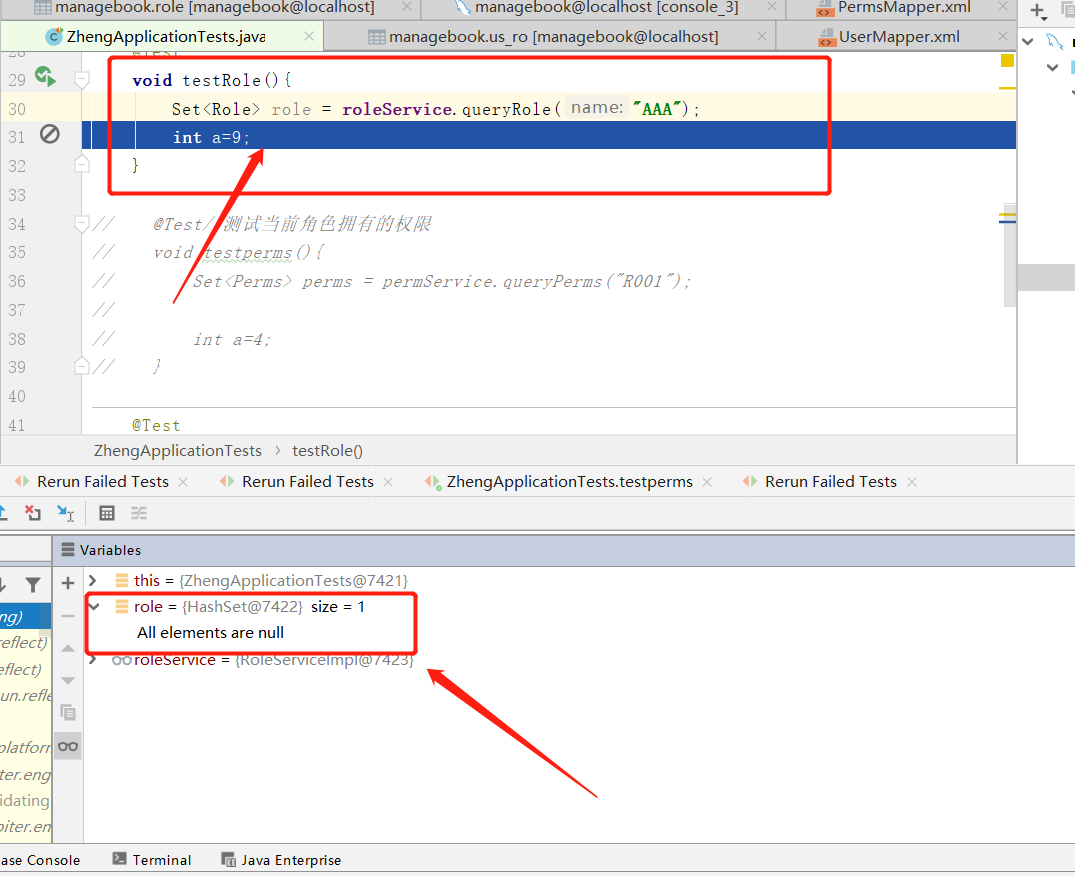The height and width of the screenshot is (876, 1075).
Task: Close the managebook.us_ro tab
Action: (x=762, y=36)
